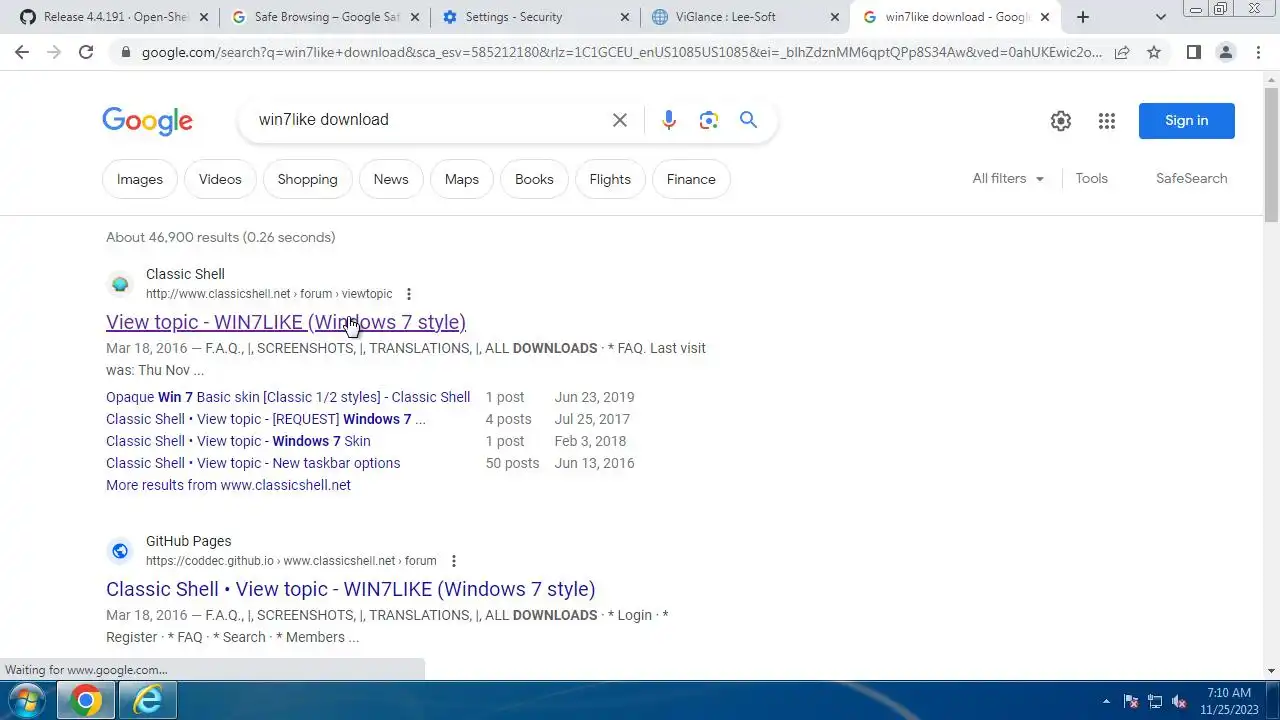Click the Chrome profile avatar icon

pyautogui.click(x=1225, y=52)
